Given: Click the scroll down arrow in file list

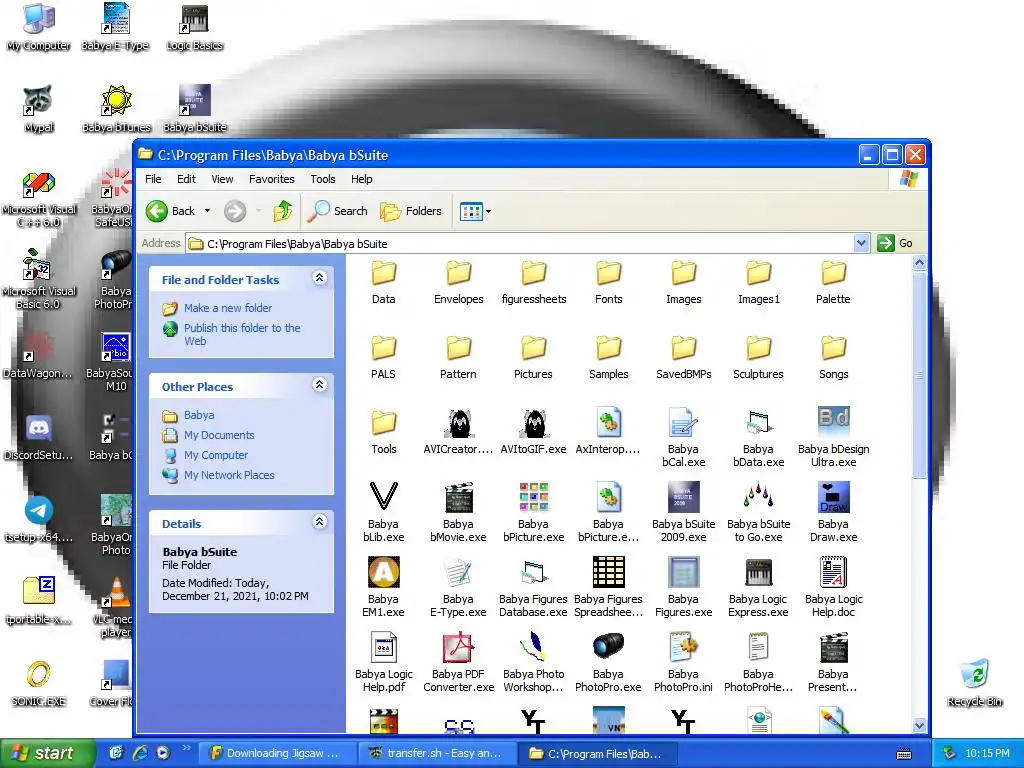Looking at the screenshot, I should tap(919, 725).
